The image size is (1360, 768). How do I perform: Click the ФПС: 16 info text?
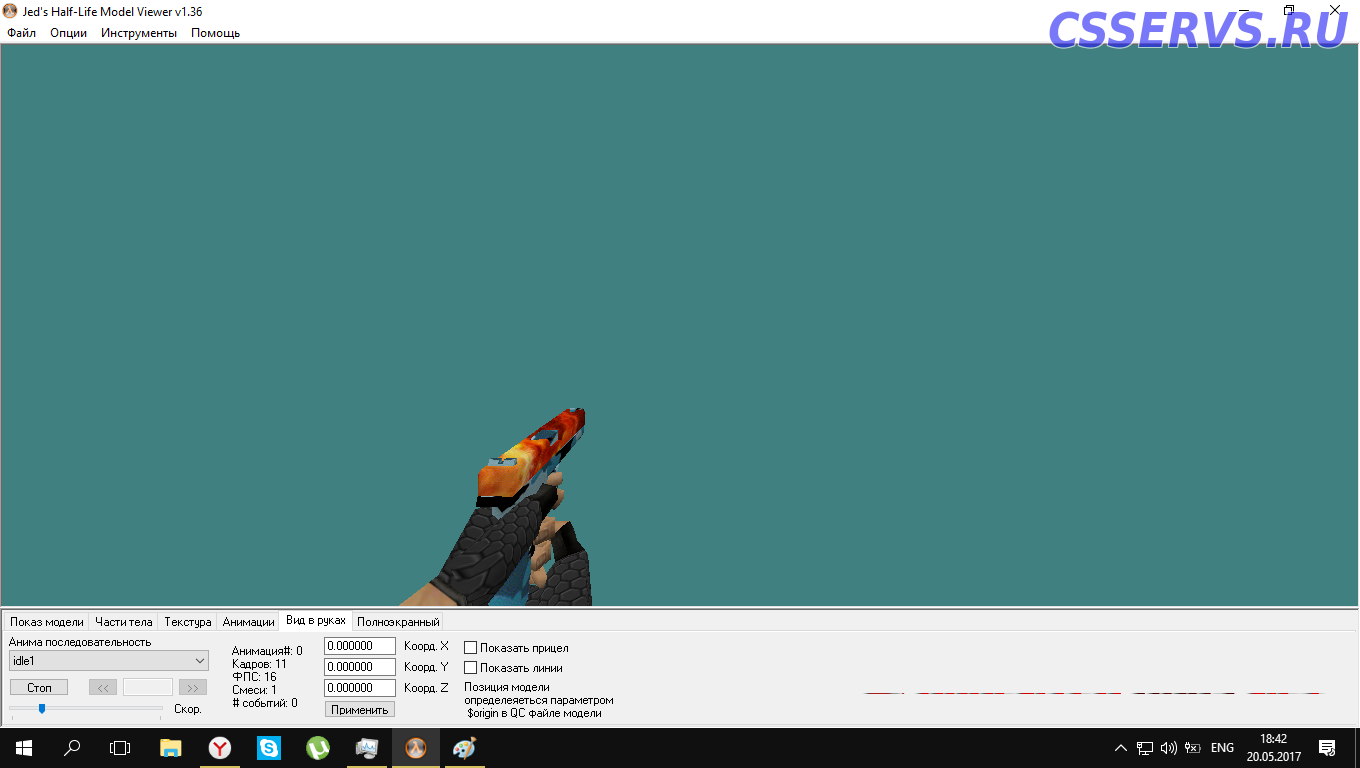point(254,677)
